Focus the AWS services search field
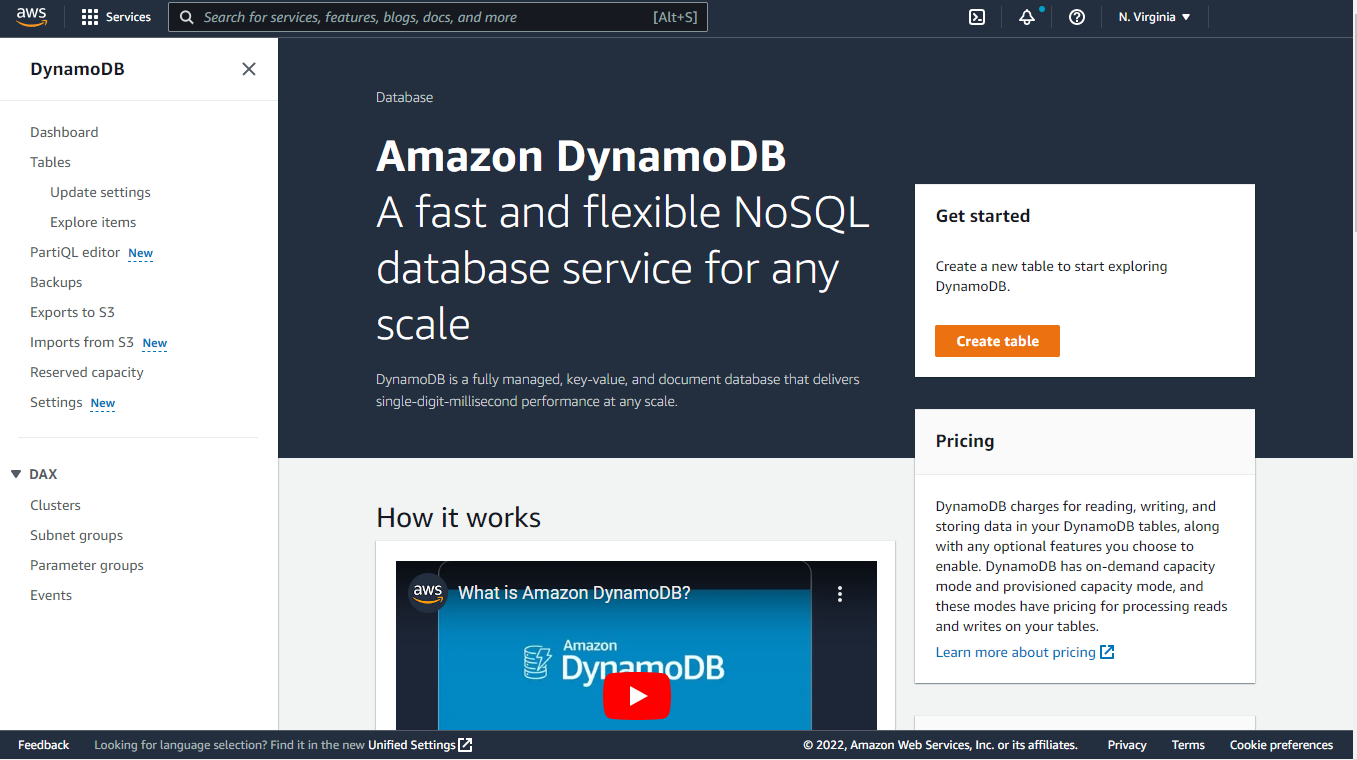Viewport: 1357px width, 760px height. [438, 17]
